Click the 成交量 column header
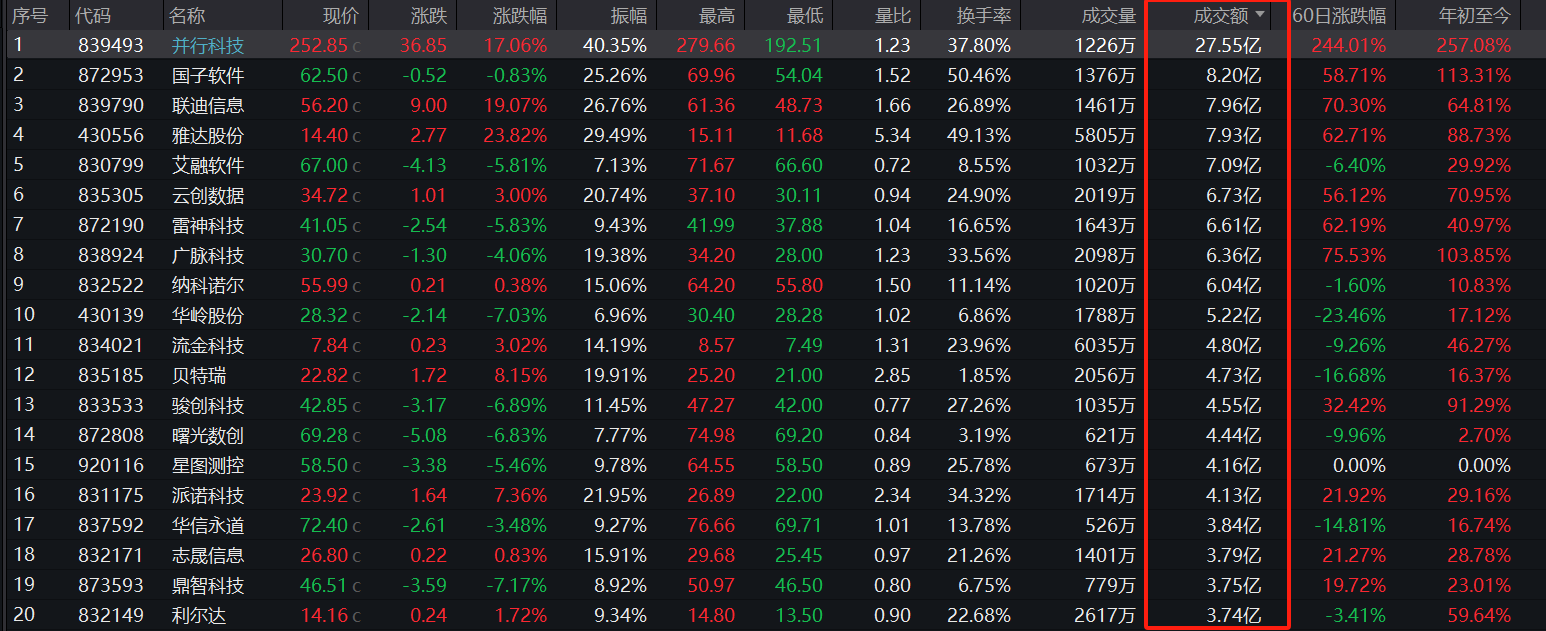This screenshot has width=1546, height=631. (x=1109, y=15)
